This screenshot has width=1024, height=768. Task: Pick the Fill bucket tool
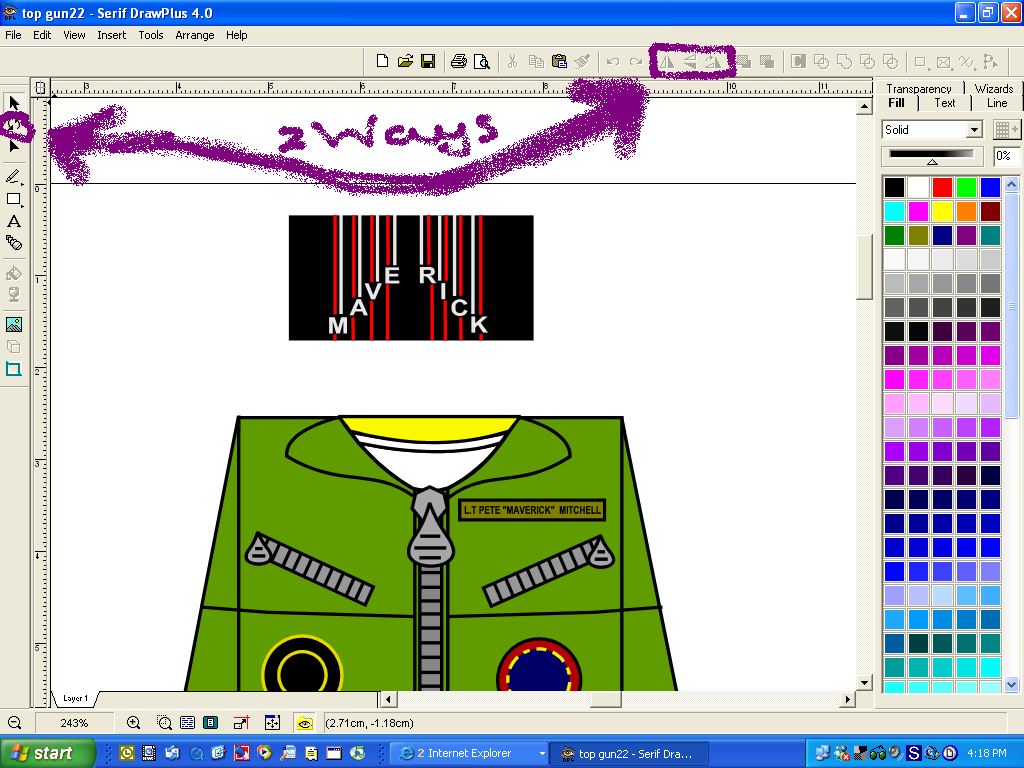(13, 272)
